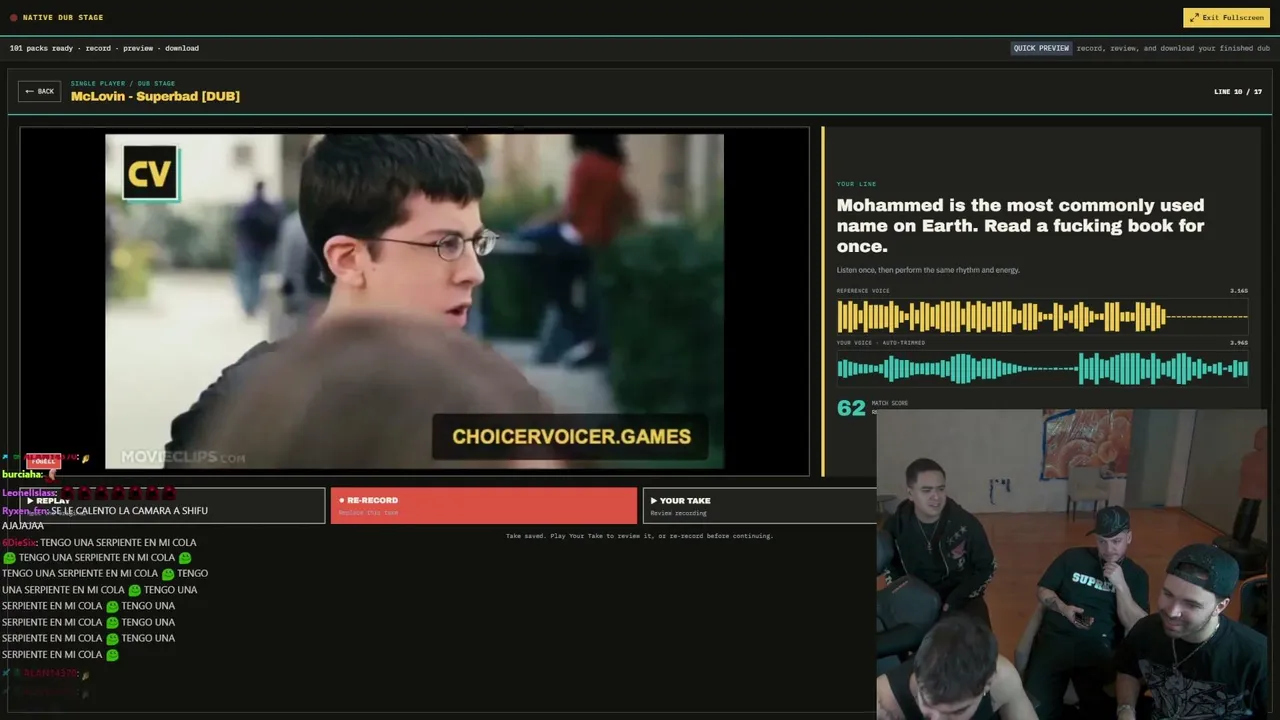Click the 62 match score number
Viewport: 1280px width, 720px height.
851,408
